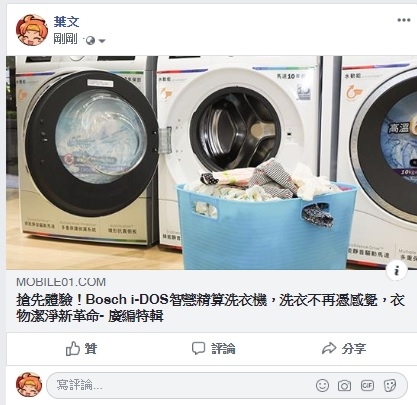The width and height of the screenshot is (417, 405).
Task: Click the 葉文 profile avatar at top
Action: [x=32, y=30]
